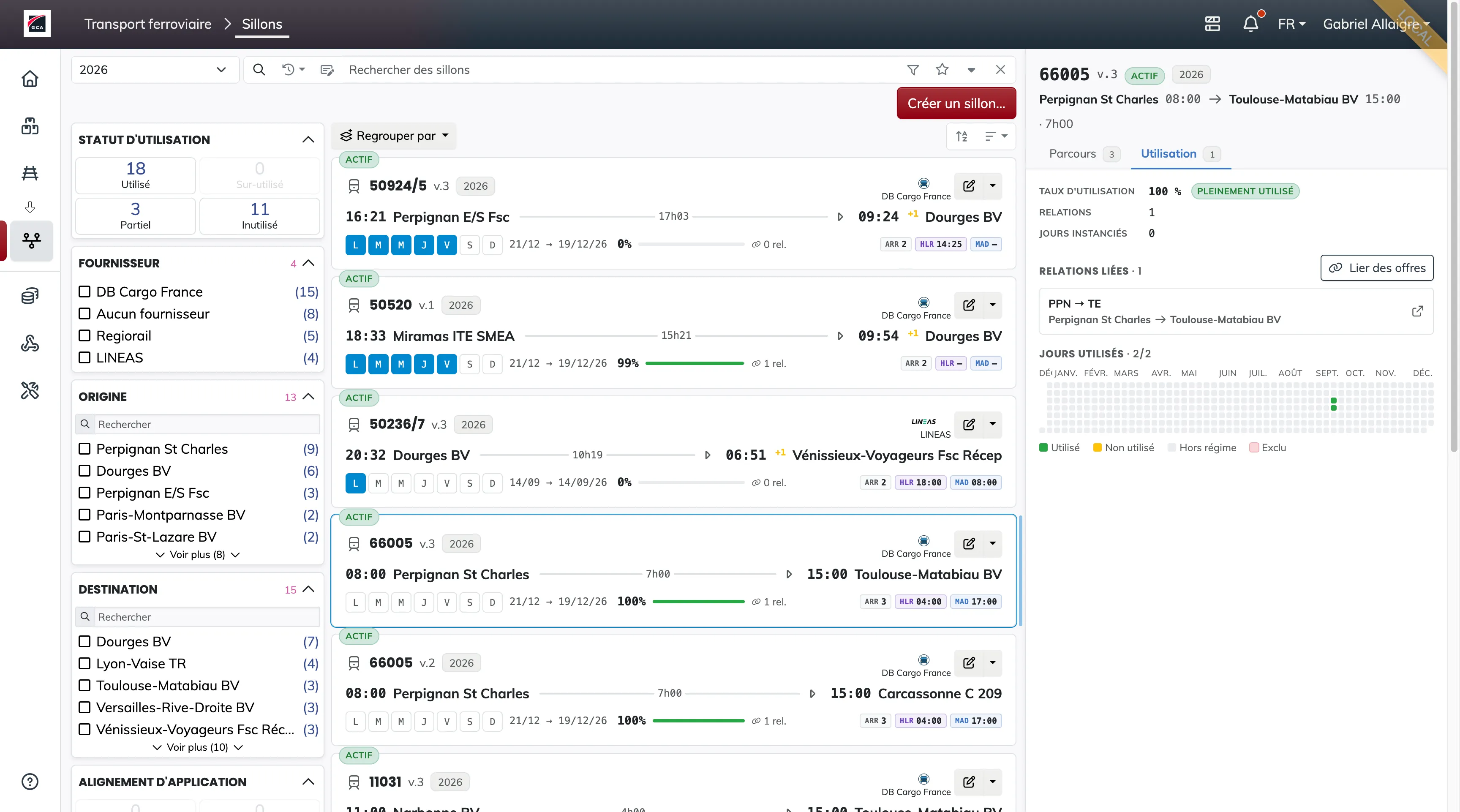The width and height of the screenshot is (1460, 812).
Task: Check the Regiorail supplier filter
Action: [84, 335]
